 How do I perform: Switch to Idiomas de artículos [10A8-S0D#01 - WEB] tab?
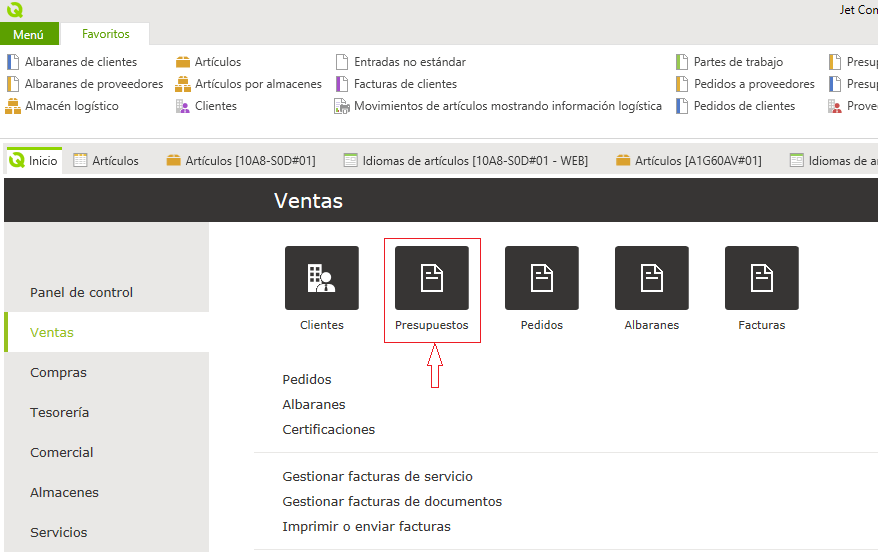[466, 161]
